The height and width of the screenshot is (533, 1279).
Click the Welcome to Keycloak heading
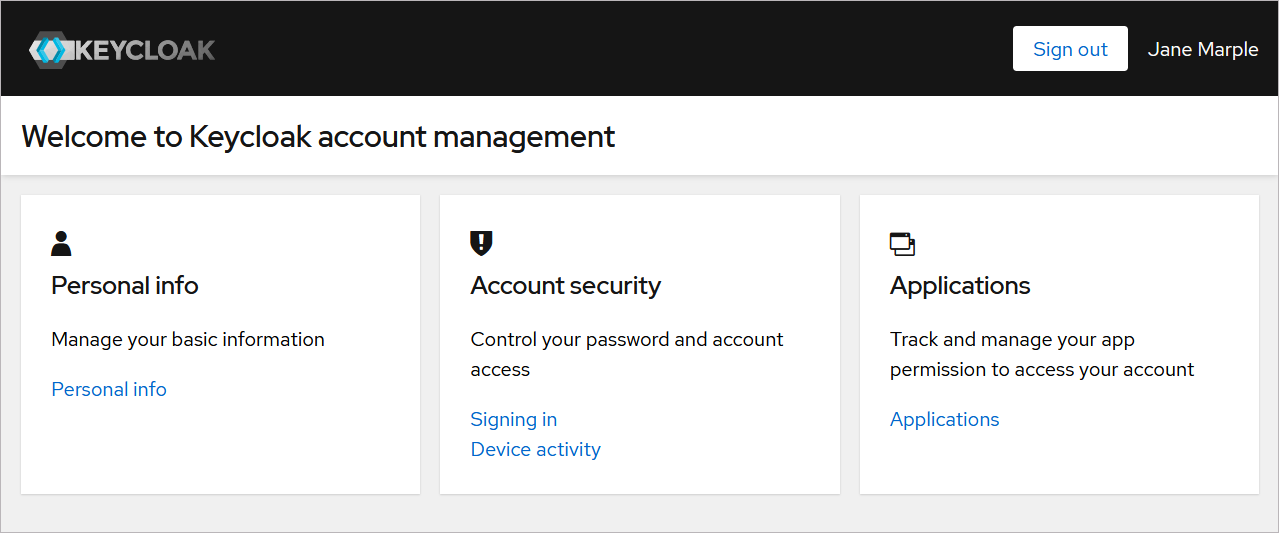pyautogui.click(x=318, y=136)
